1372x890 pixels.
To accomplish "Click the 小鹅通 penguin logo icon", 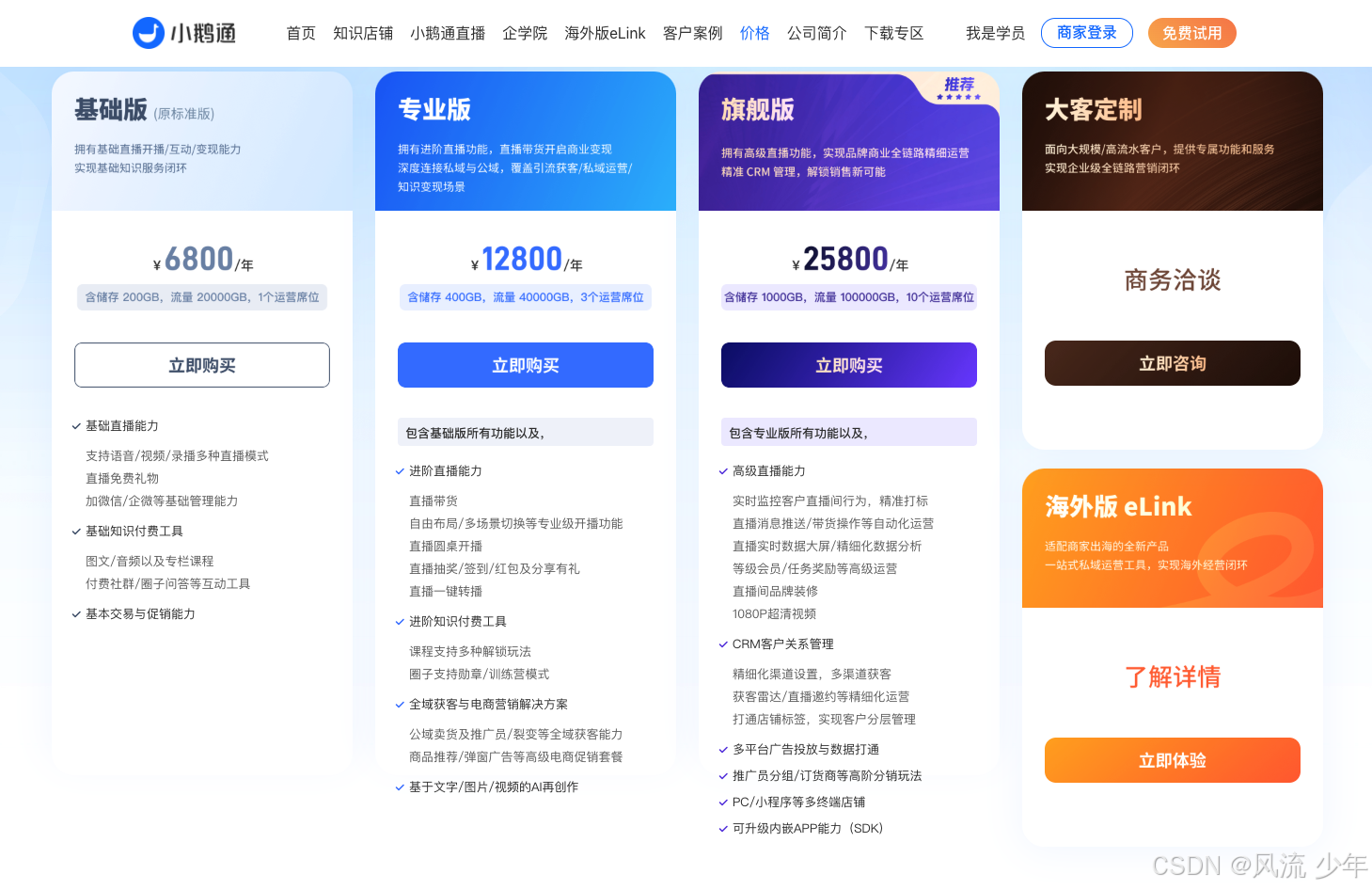I will (x=149, y=33).
